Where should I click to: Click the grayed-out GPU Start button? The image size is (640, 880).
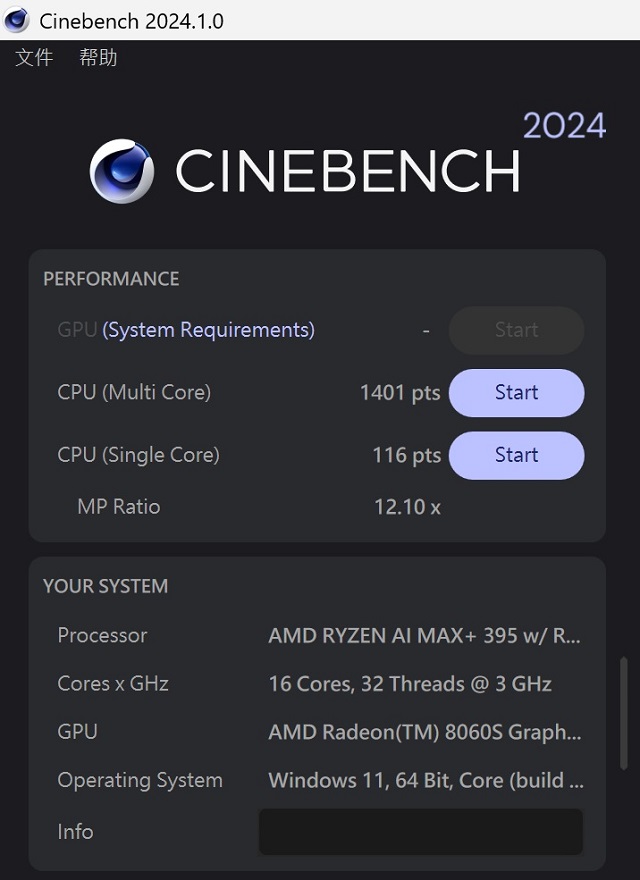(516, 330)
